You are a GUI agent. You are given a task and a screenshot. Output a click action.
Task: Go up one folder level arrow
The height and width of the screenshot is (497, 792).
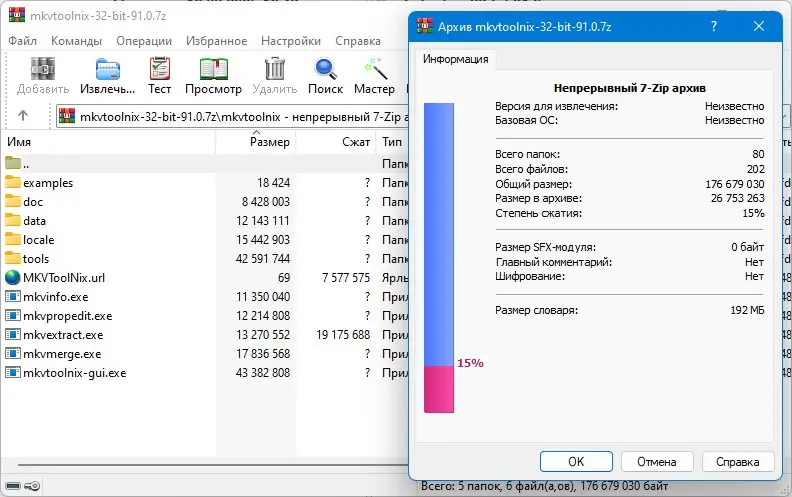point(23,116)
